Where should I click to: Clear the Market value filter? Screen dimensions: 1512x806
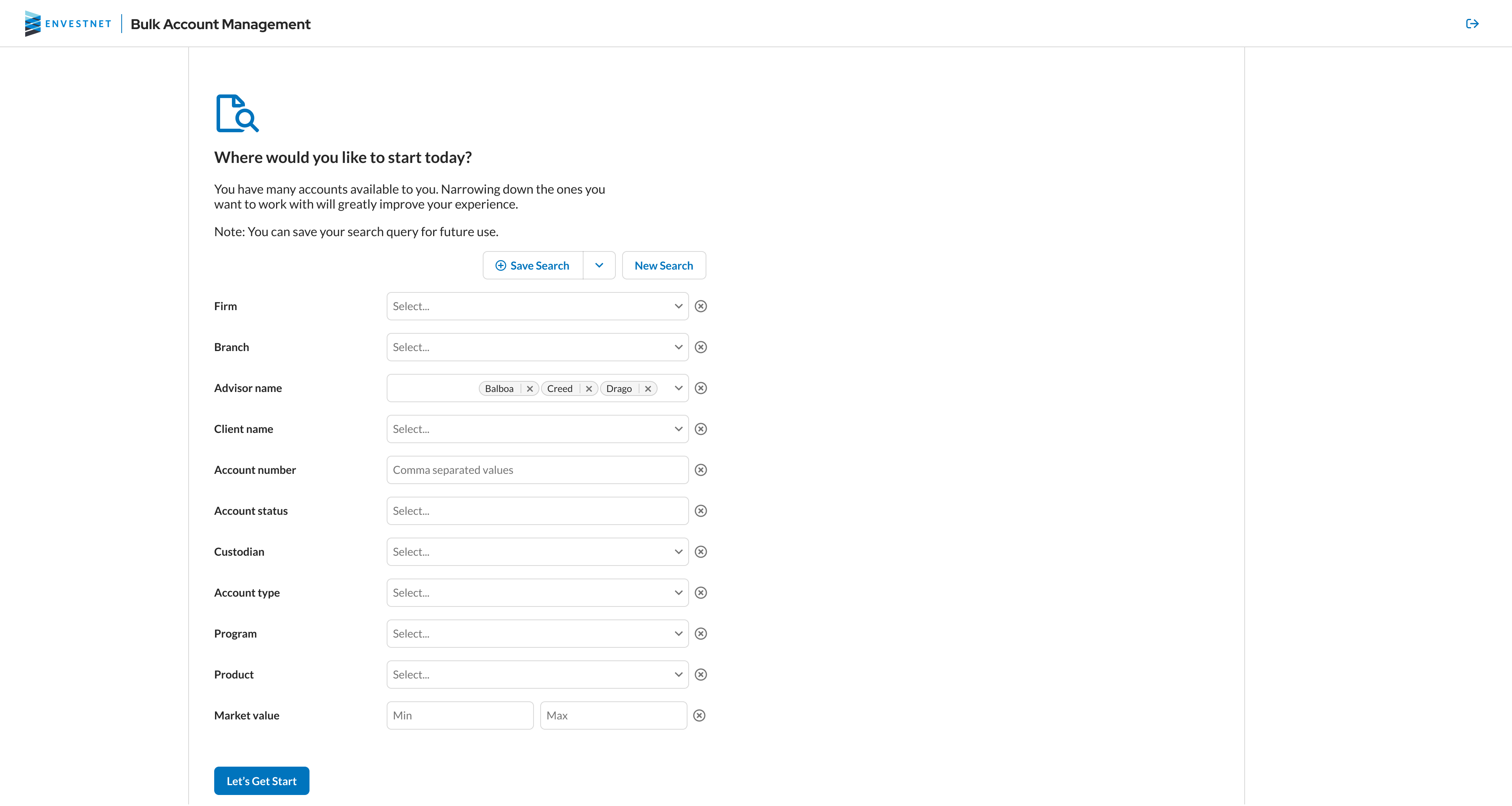tap(699, 715)
